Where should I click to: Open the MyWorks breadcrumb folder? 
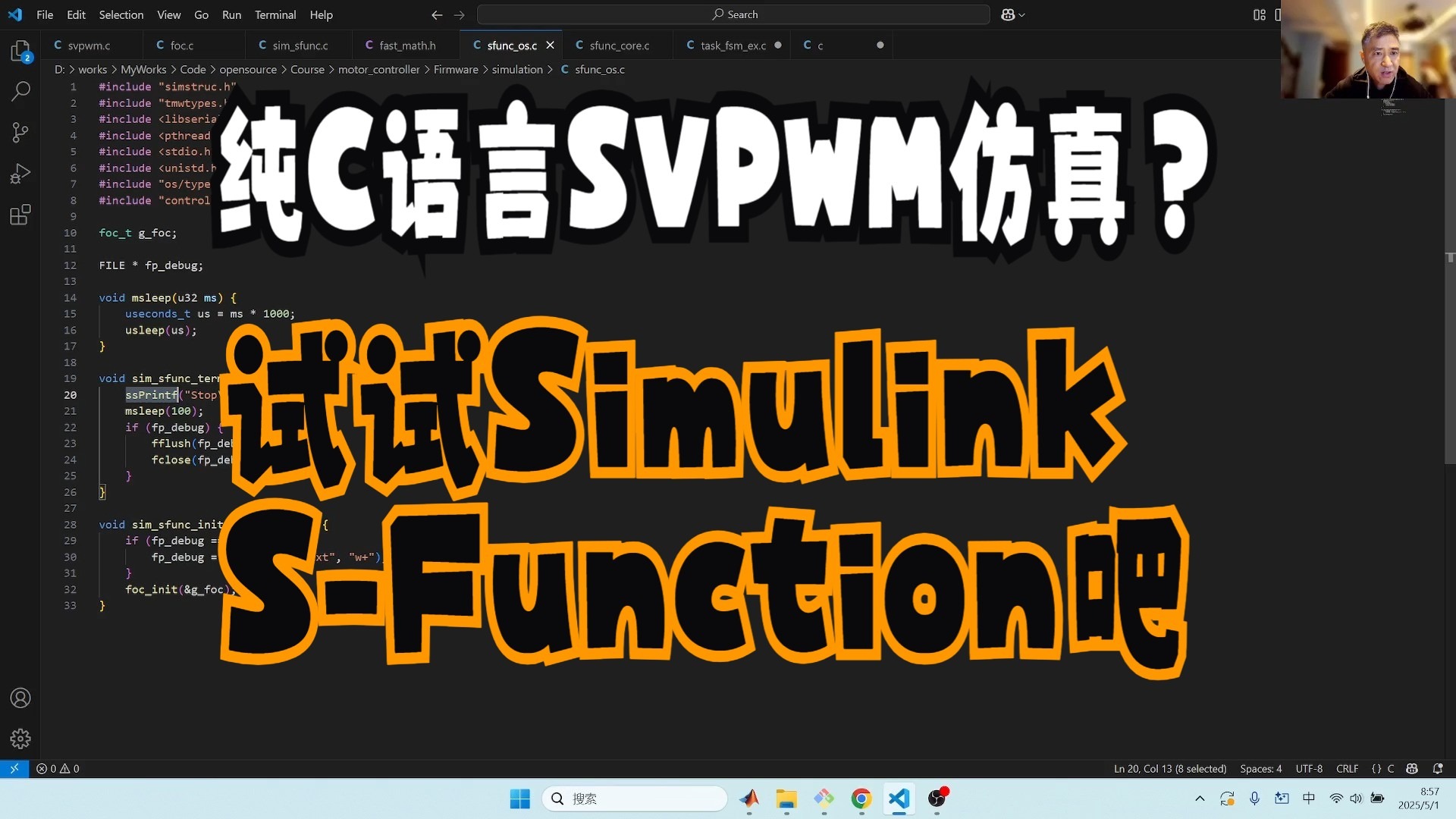pyautogui.click(x=143, y=69)
